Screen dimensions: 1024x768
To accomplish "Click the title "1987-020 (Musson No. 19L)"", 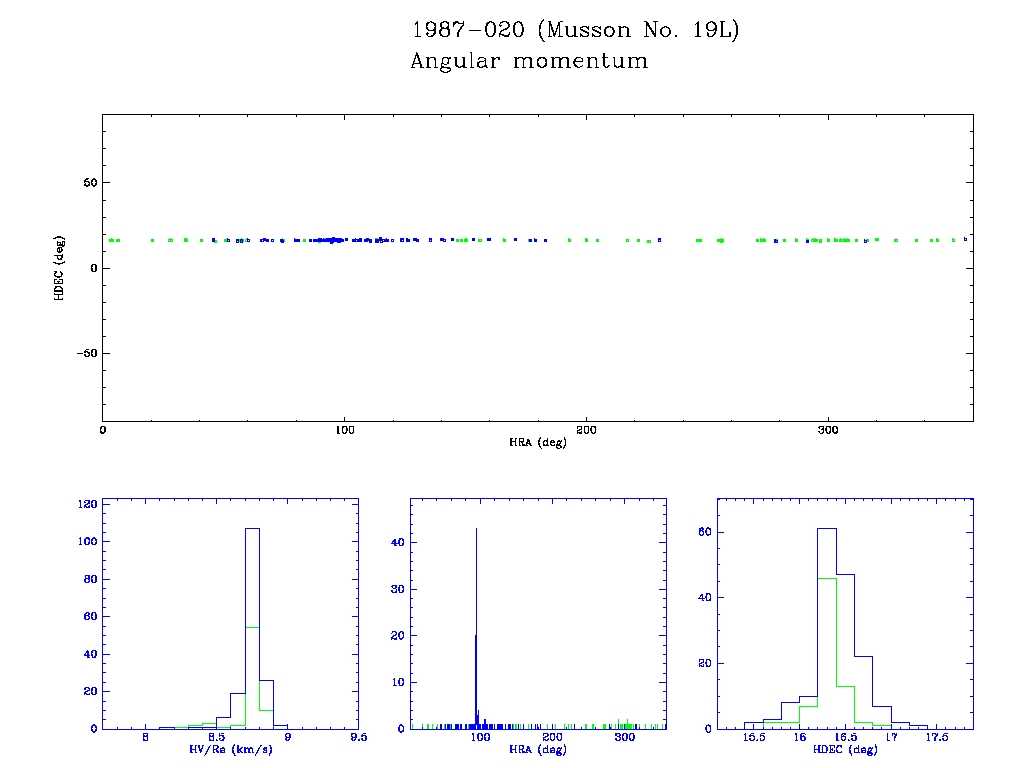I will point(575,30).
